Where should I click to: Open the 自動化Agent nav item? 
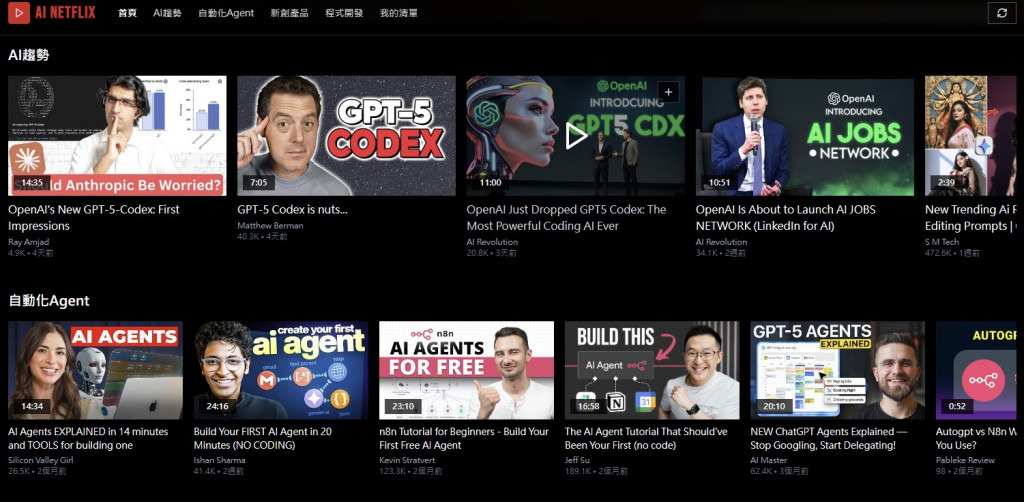coord(226,13)
